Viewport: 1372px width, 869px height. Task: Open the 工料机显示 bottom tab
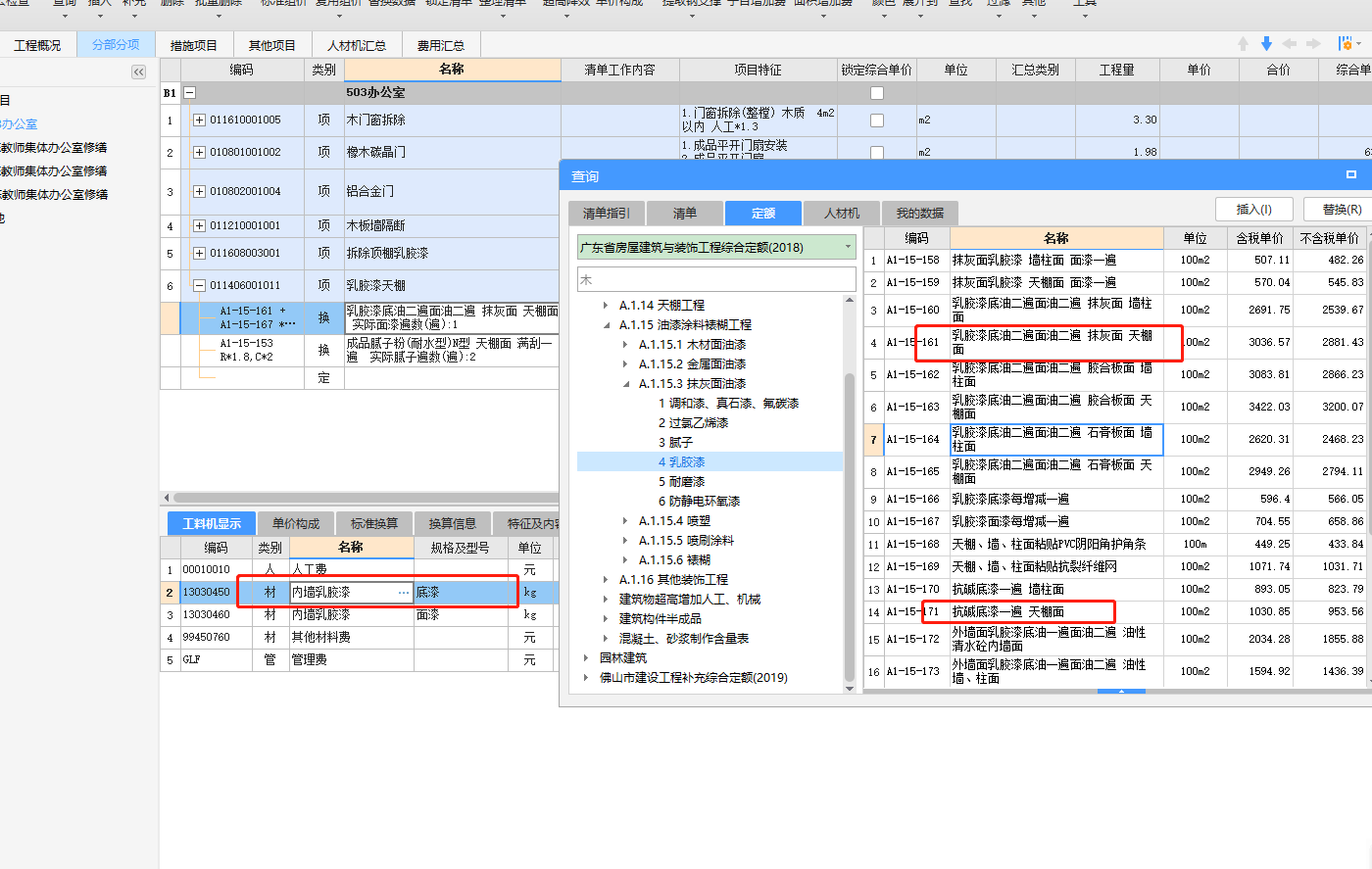coord(212,523)
